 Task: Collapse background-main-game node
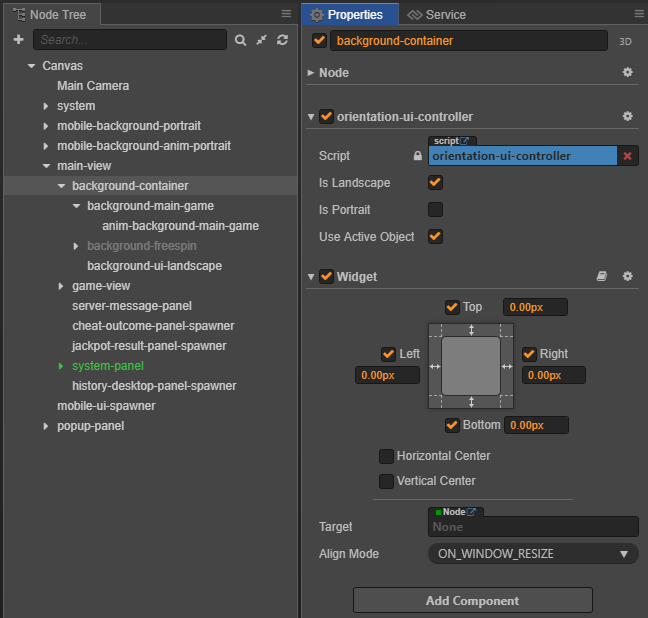(76, 206)
